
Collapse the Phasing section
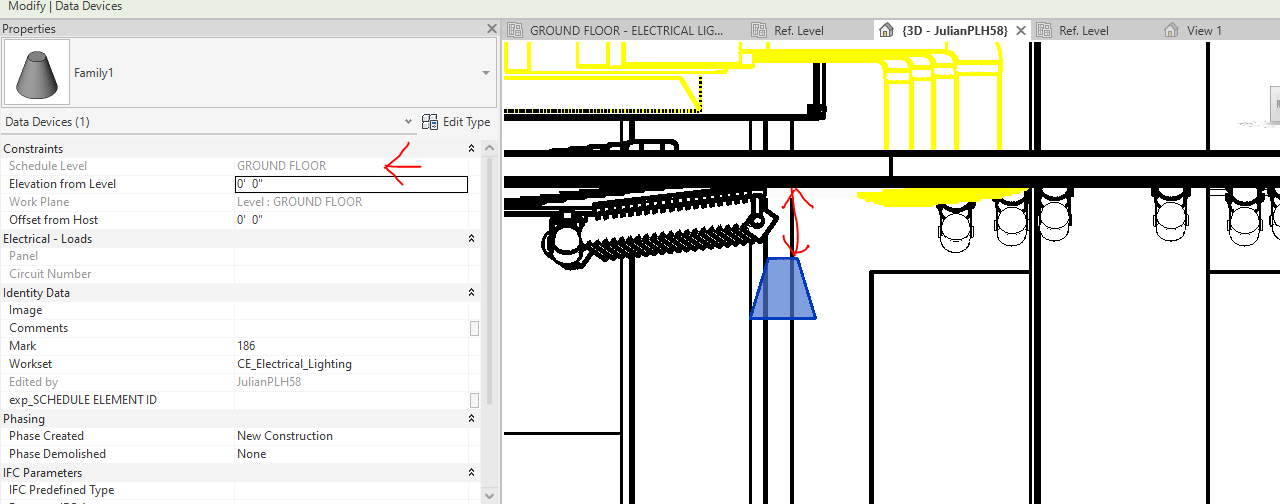coord(472,419)
